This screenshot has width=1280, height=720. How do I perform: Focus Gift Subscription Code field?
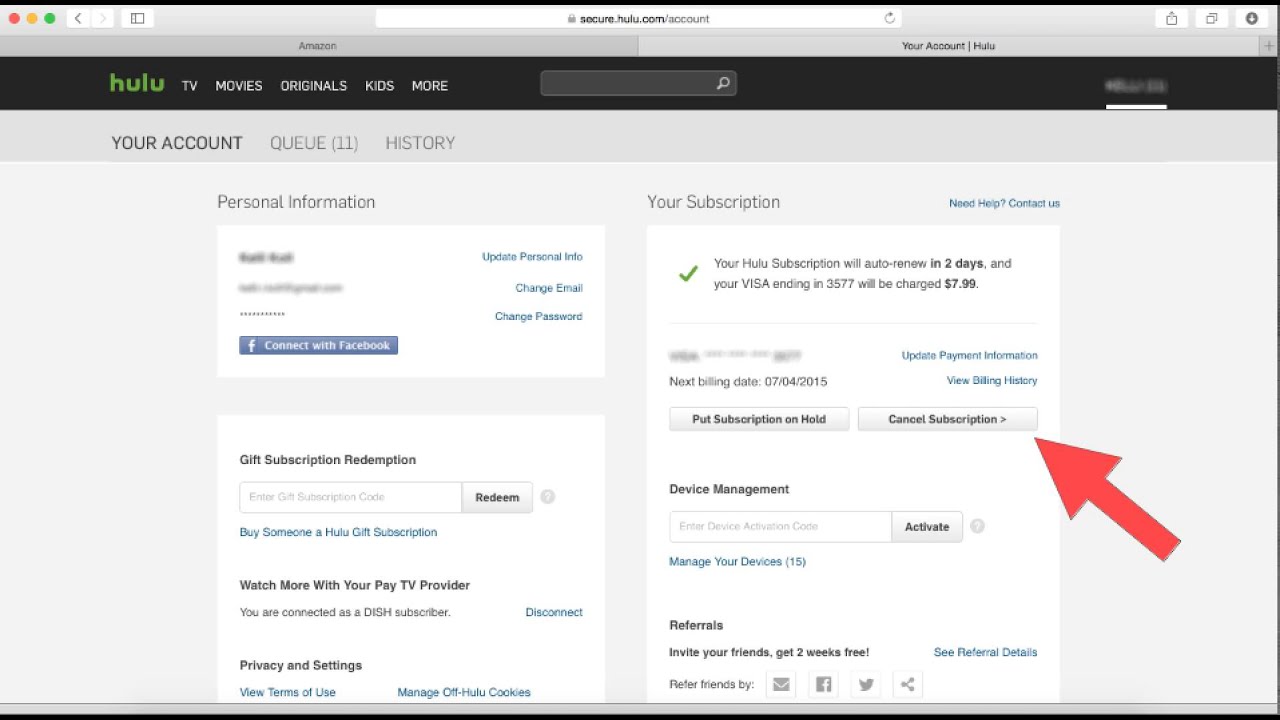351,497
